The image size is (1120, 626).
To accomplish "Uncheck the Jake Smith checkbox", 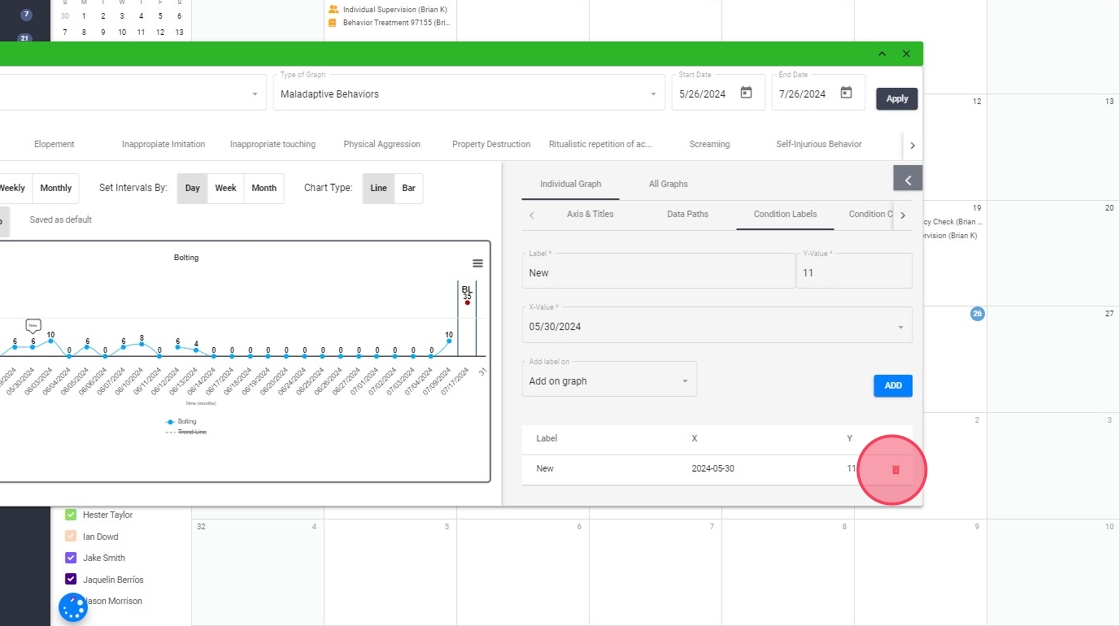I will [71, 558].
